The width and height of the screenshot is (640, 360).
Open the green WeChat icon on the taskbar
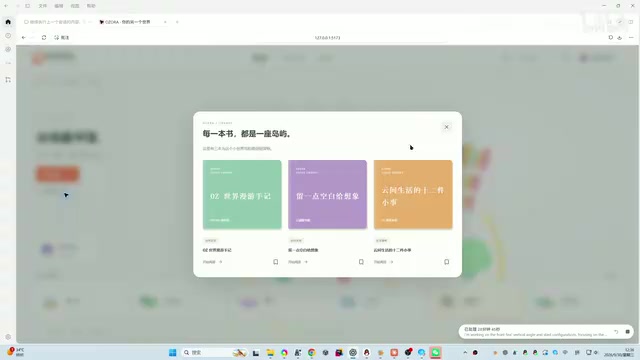tap(436, 352)
